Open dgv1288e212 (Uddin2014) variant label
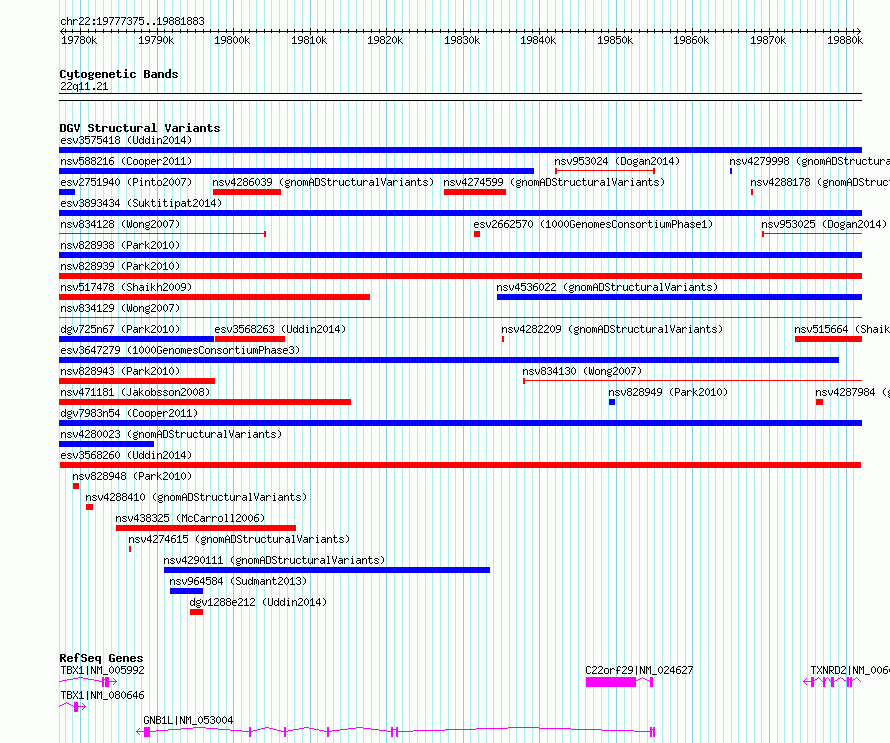Screen dimensions: 890x743 258,602
